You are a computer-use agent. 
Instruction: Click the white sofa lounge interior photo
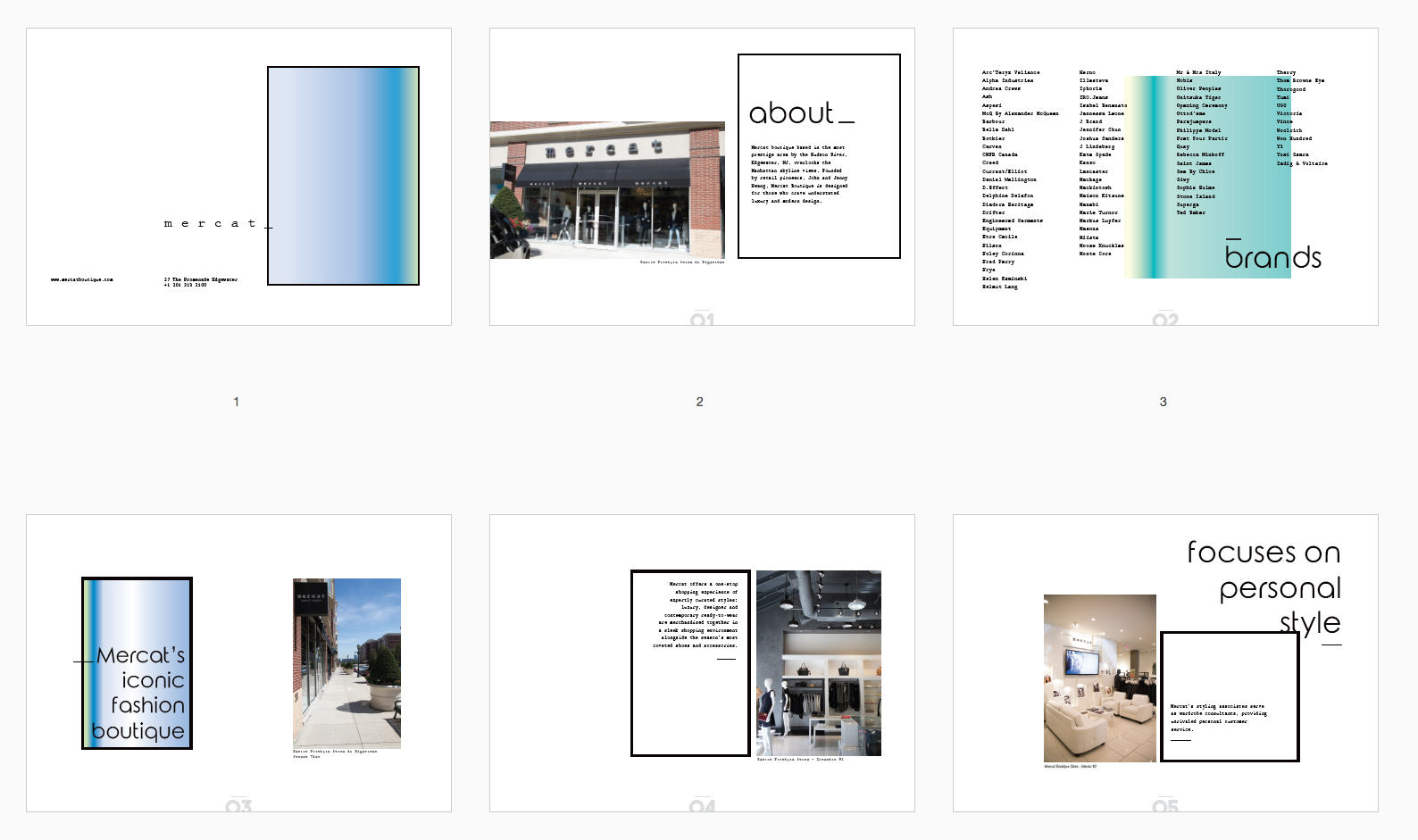point(1100,678)
